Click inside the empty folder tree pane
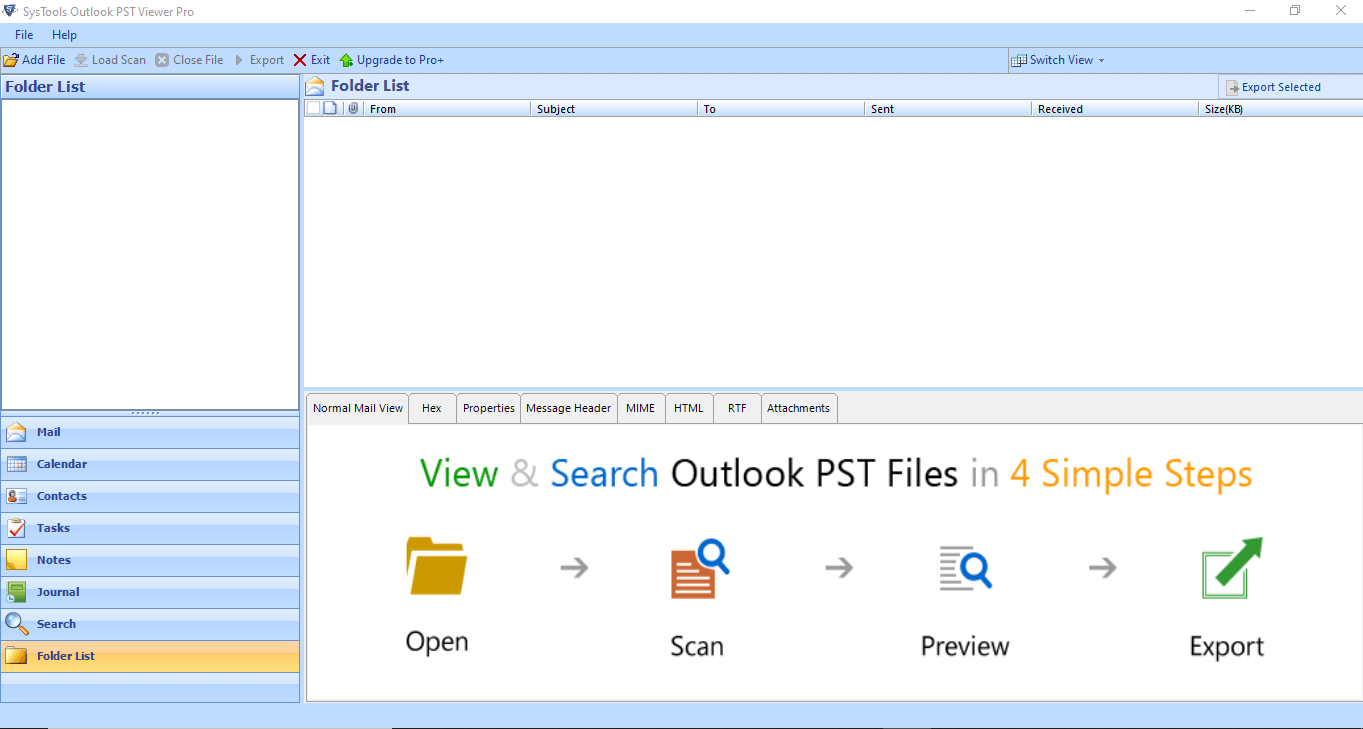Image resolution: width=1363 pixels, height=729 pixels. 150,254
